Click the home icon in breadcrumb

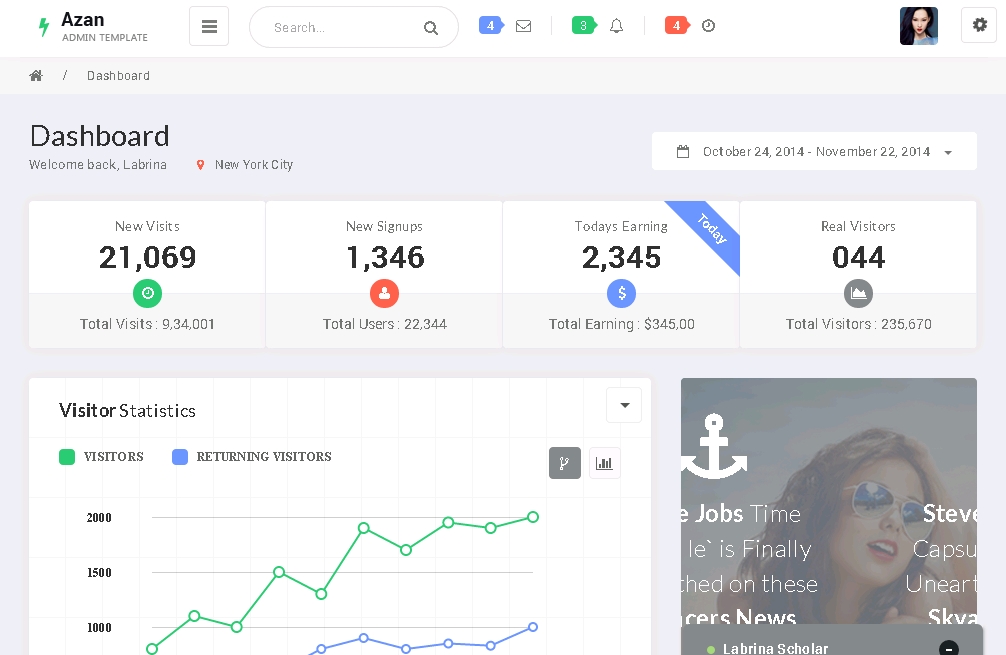(x=36, y=76)
